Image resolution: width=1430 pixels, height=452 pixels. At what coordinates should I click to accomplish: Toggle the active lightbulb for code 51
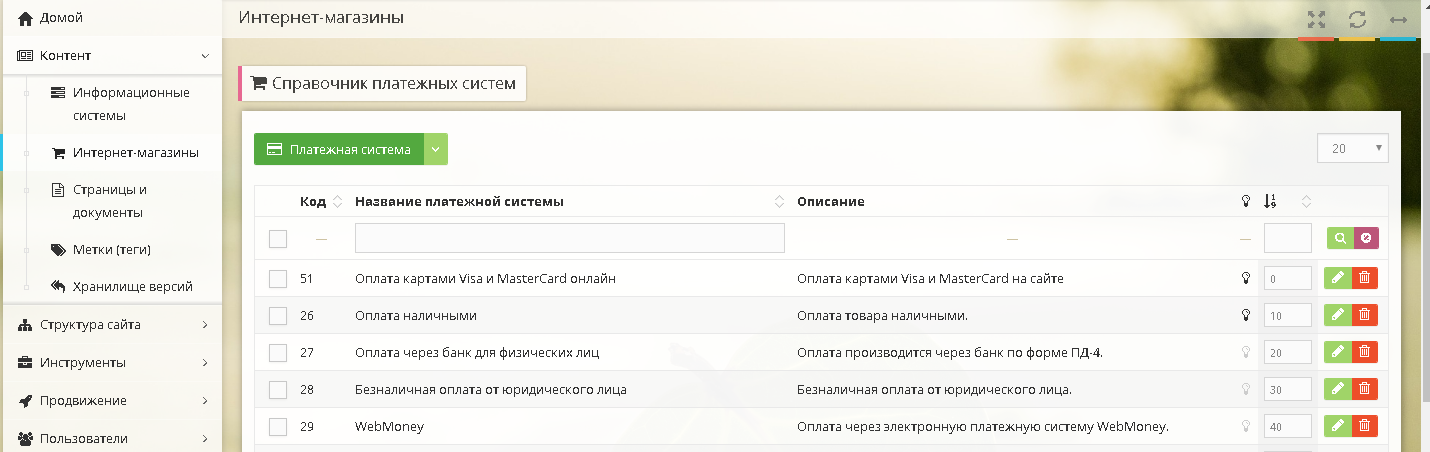pyautogui.click(x=1245, y=279)
